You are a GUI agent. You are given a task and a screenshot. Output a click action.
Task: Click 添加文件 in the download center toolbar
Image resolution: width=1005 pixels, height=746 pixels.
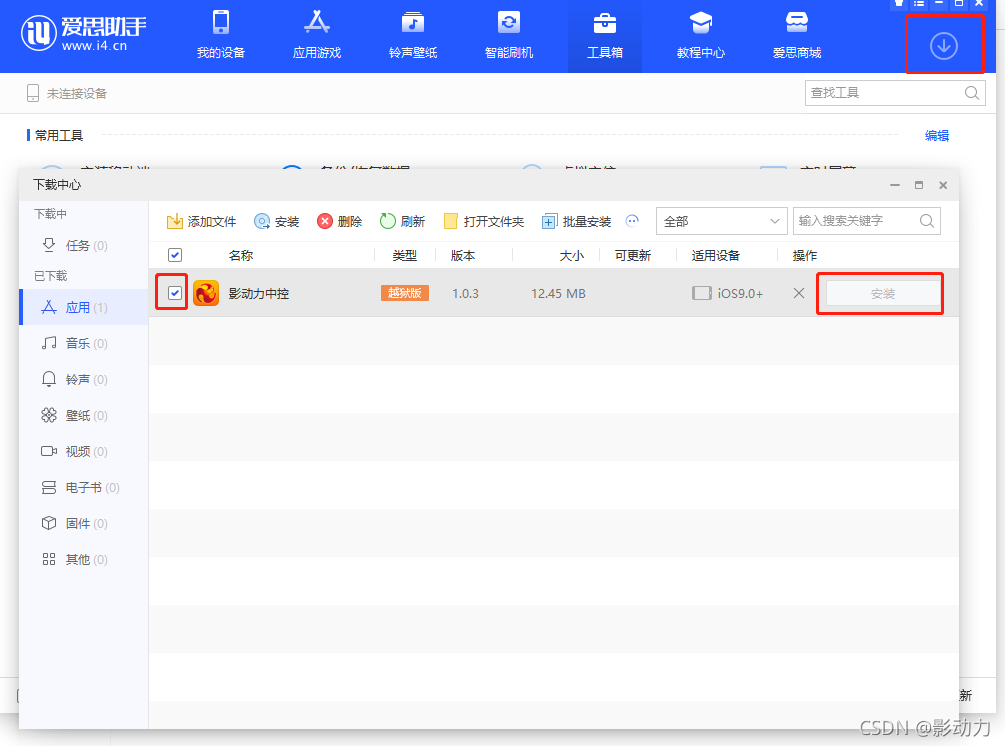[201, 222]
